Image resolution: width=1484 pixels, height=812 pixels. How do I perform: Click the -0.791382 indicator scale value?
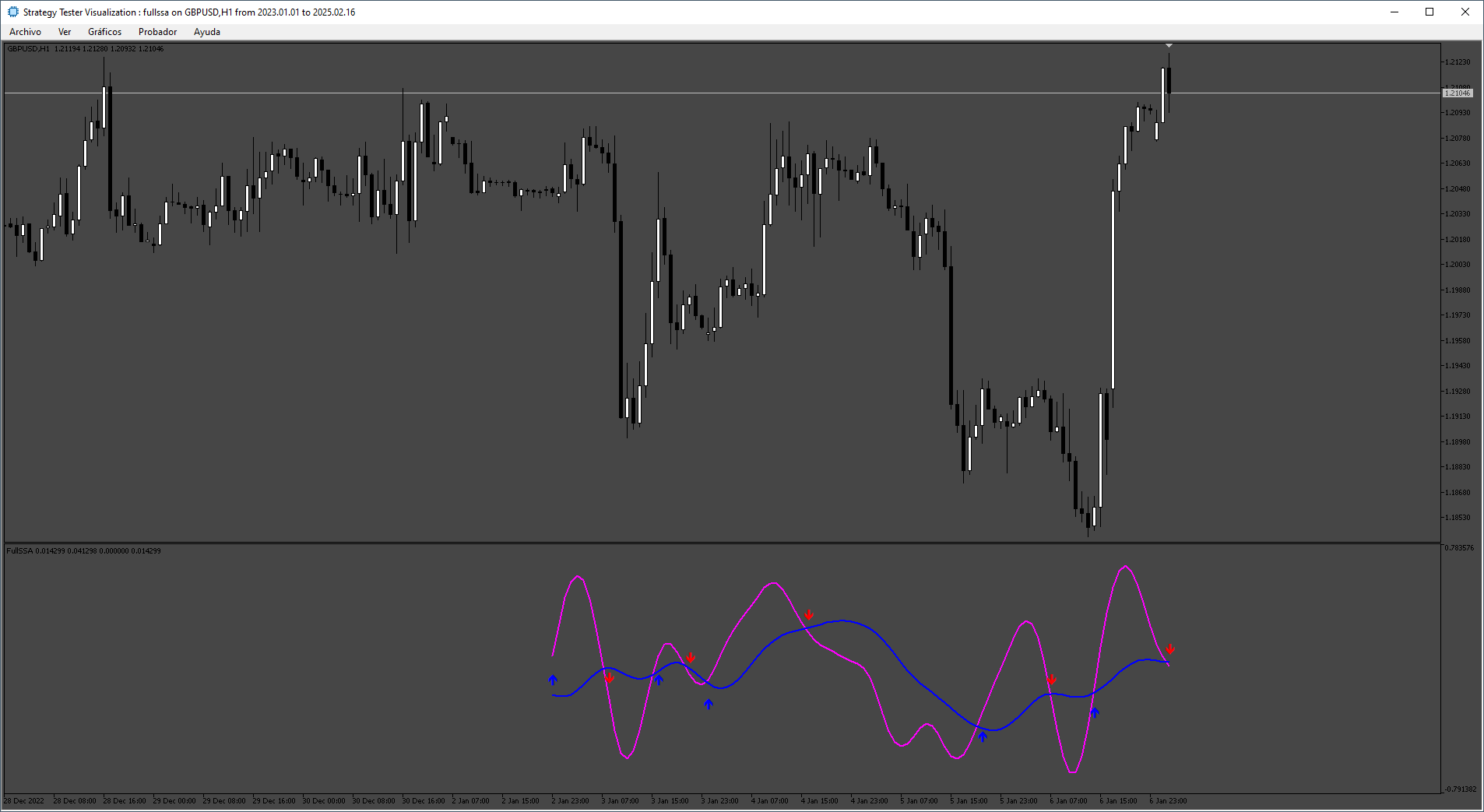(x=1460, y=789)
